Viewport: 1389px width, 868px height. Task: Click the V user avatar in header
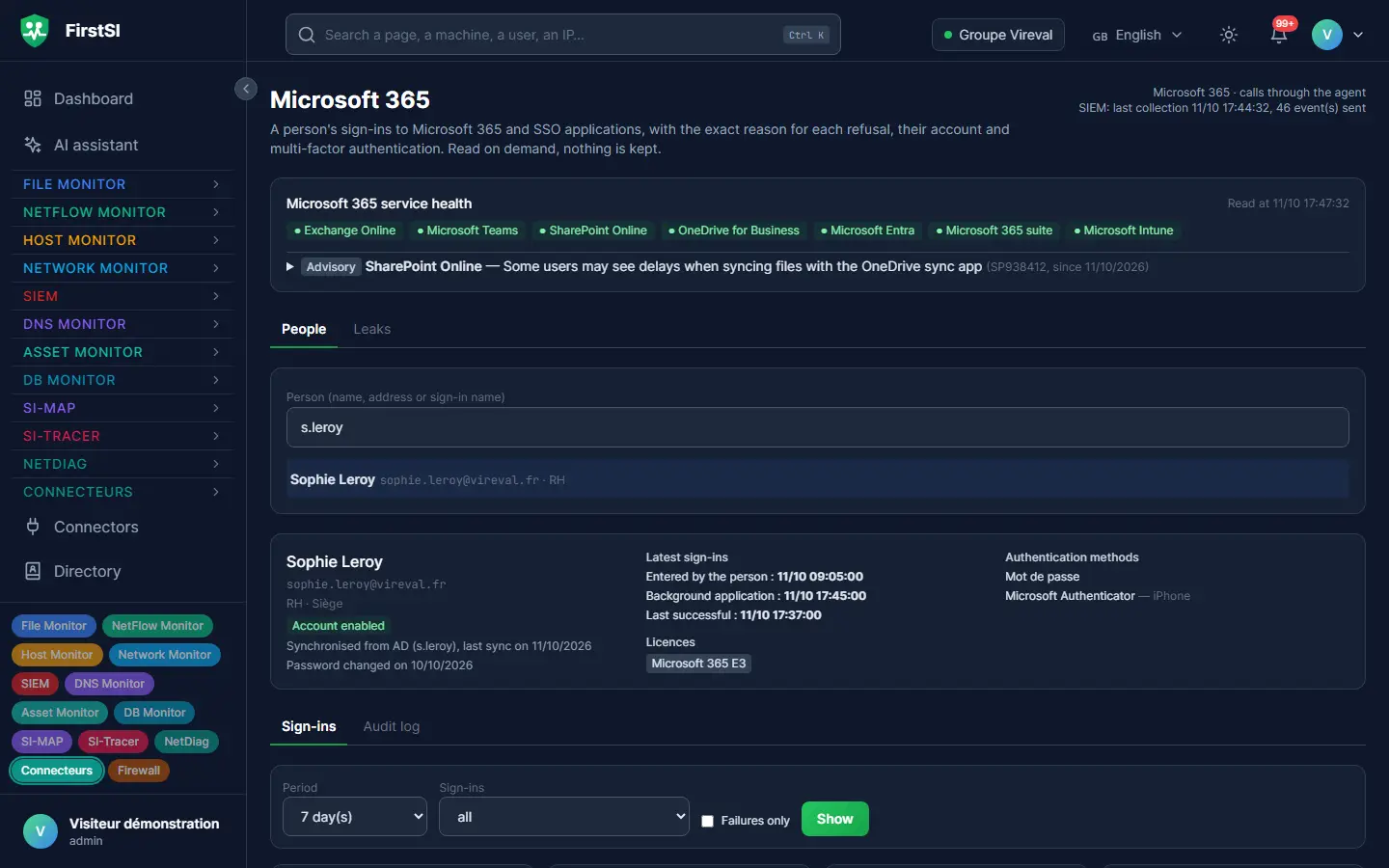point(1327,35)
